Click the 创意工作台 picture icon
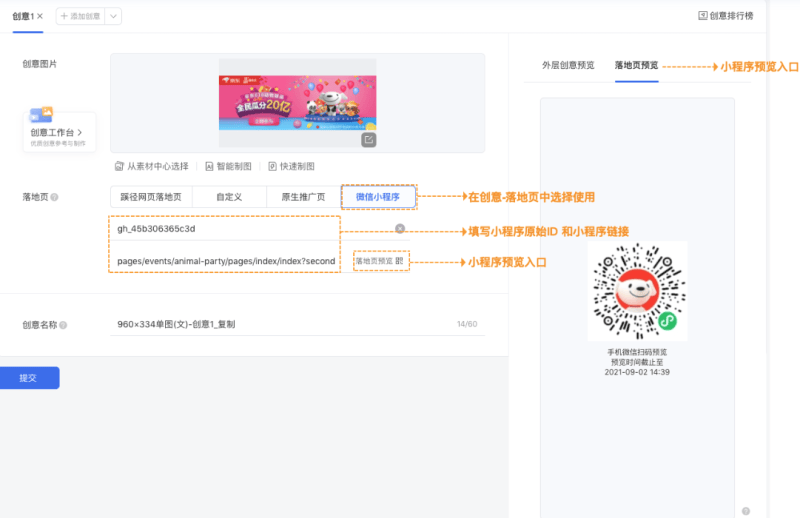This screenshot has height=518, width=800. click(41, 115)
